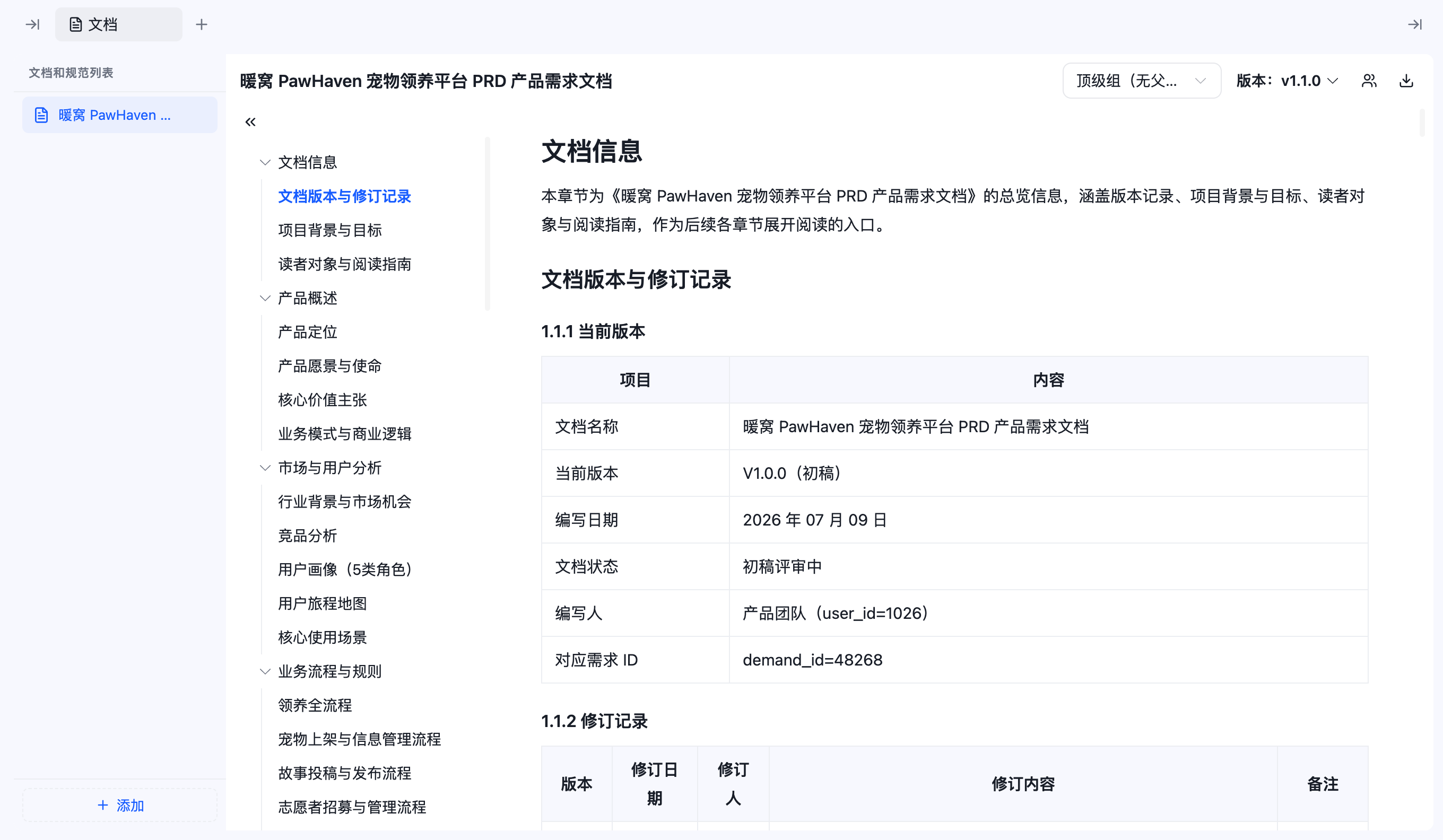Jump to 行业背景与市场机会 section
Screen dimensions: 1443x840
tap(345, 502)
